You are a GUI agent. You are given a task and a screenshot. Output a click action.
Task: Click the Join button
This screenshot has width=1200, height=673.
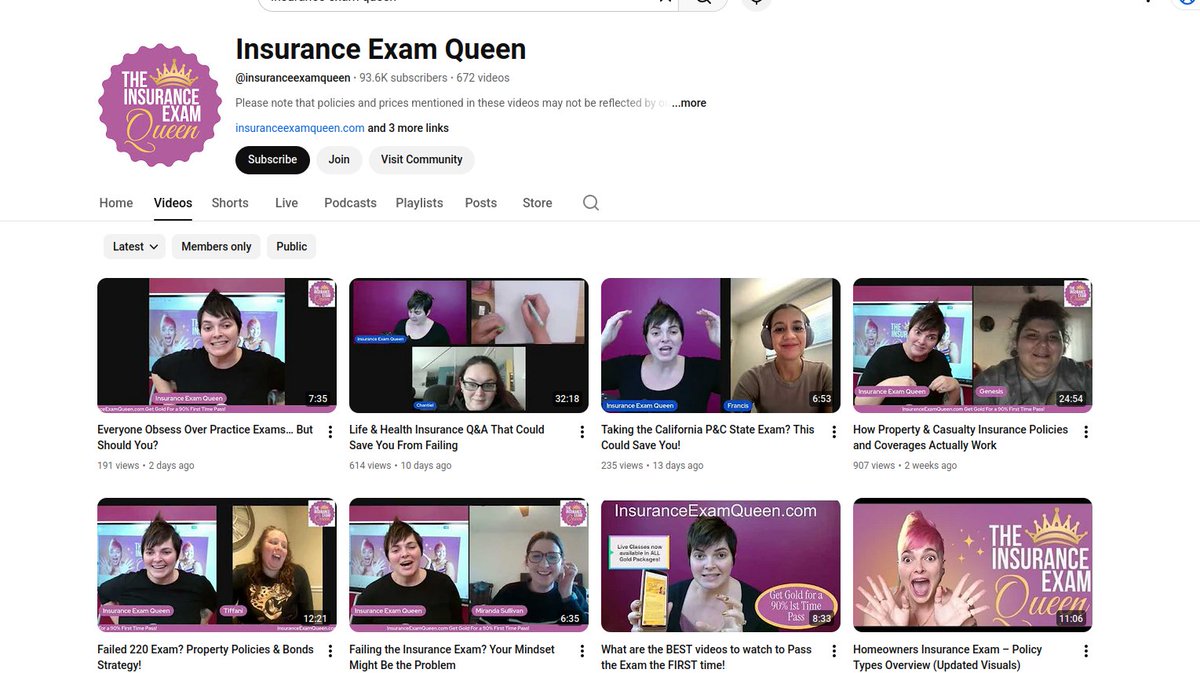[339, 160]
